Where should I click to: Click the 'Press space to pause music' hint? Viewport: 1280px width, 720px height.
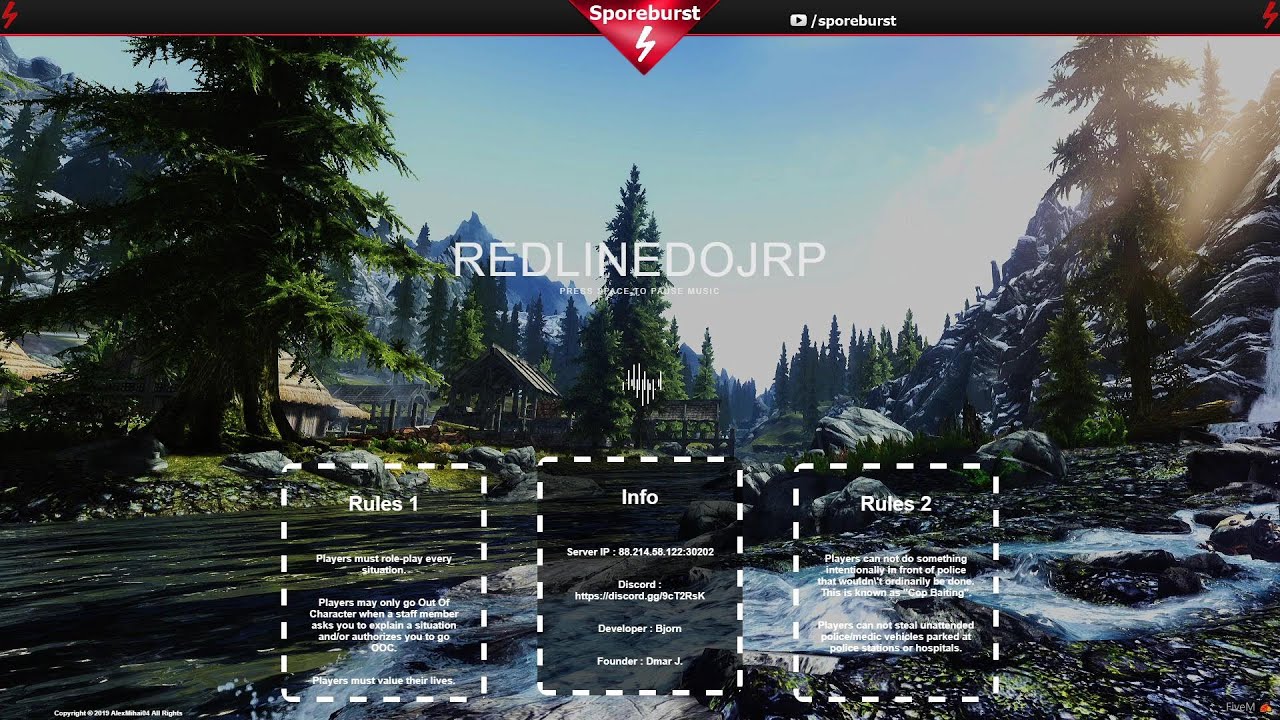[640, 291]
